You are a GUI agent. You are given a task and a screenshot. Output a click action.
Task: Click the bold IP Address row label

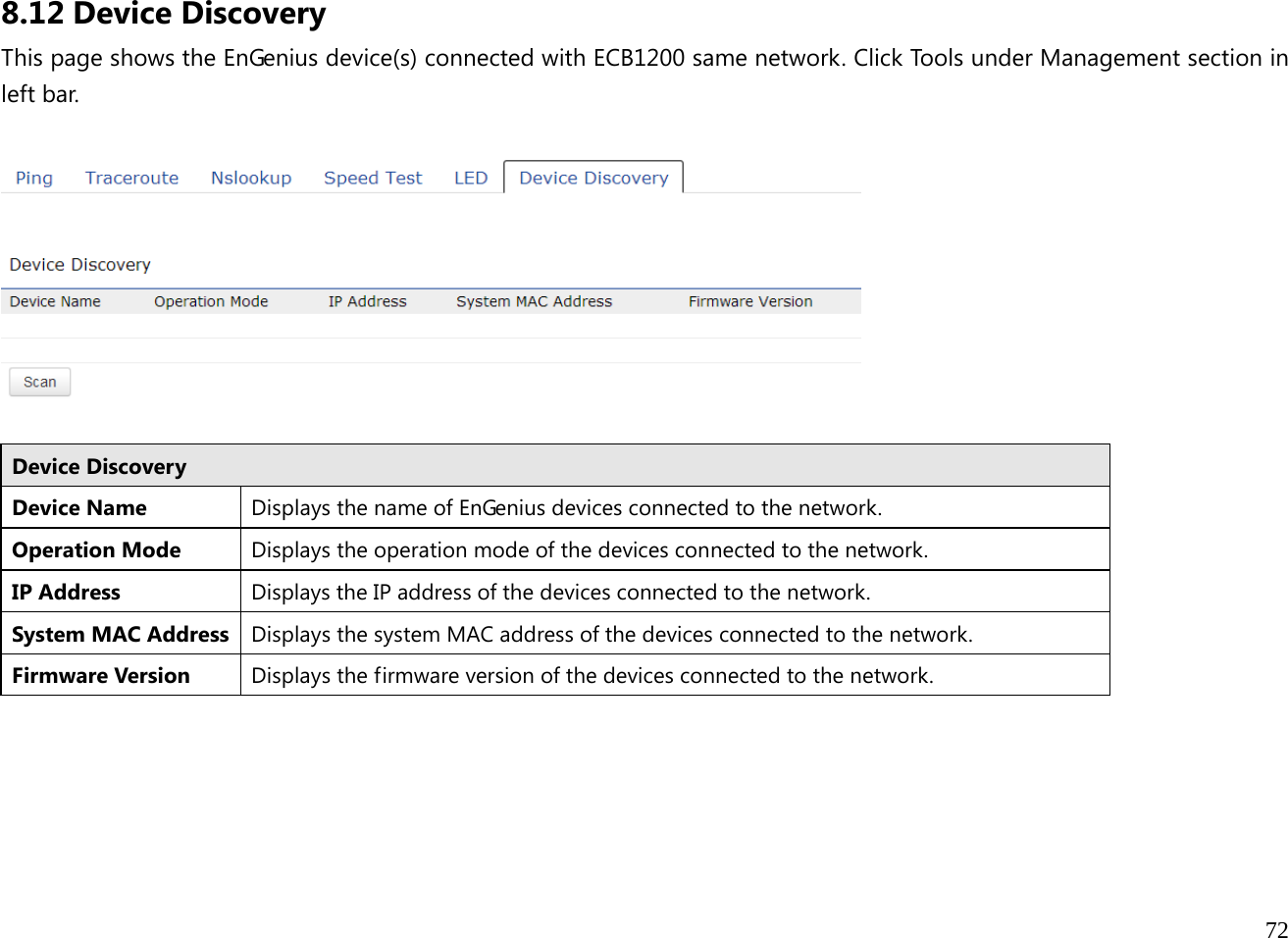tap(66, 592)
